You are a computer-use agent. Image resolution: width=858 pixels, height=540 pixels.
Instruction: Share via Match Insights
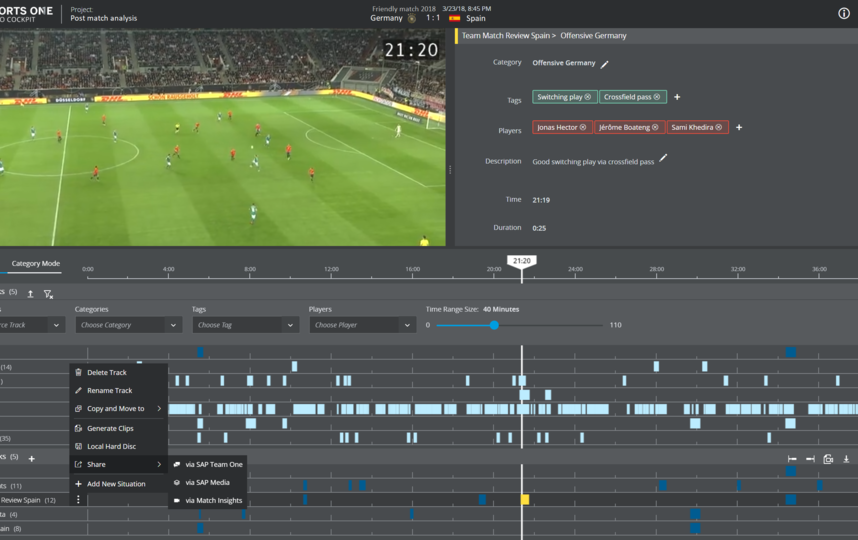(207, 501)
